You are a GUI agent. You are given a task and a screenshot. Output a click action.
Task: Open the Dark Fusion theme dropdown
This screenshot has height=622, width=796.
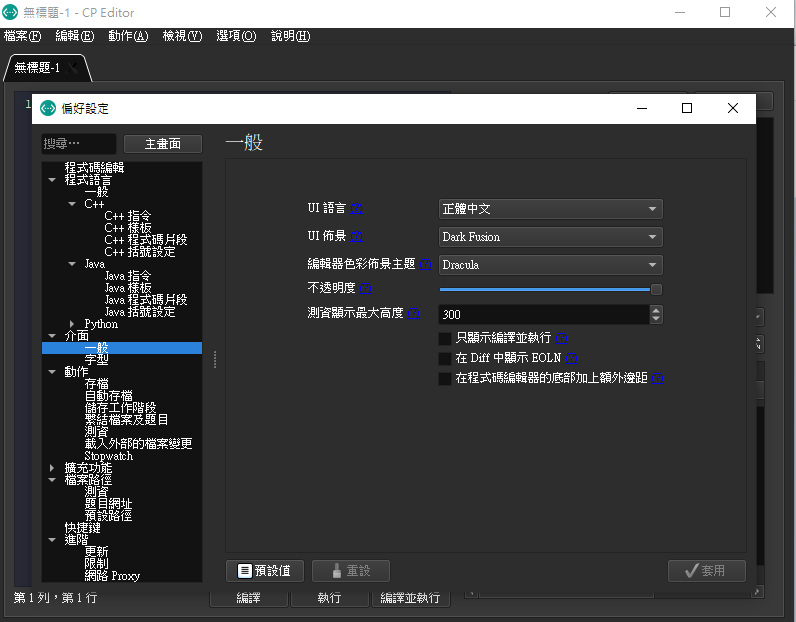point(550,237)
